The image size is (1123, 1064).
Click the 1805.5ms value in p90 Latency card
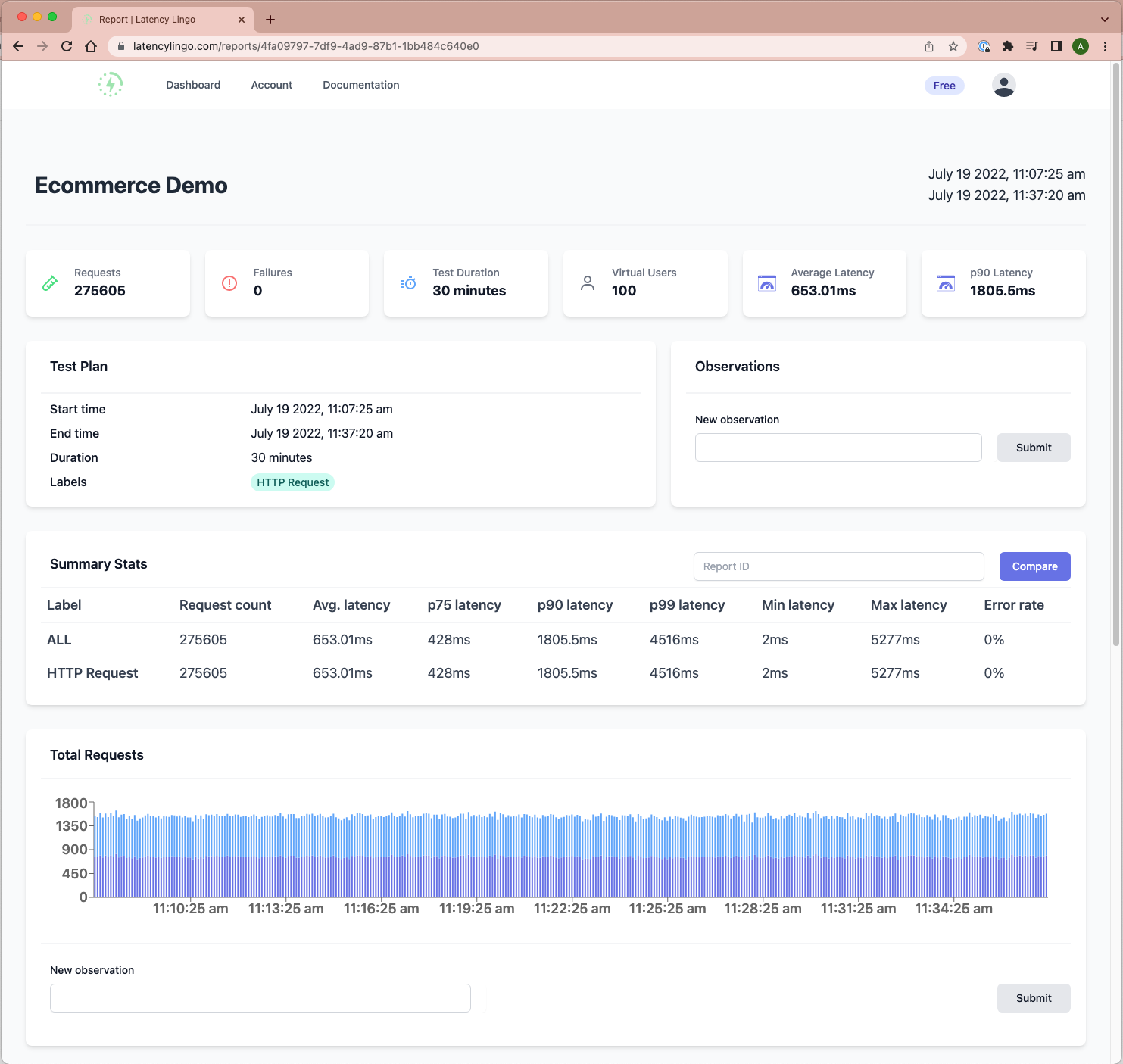coord(1003,291)
